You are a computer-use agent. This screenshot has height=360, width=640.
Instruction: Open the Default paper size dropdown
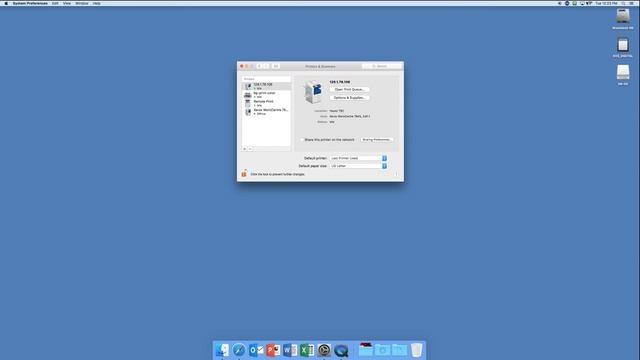pyautogui.click(x=358, y=166)
